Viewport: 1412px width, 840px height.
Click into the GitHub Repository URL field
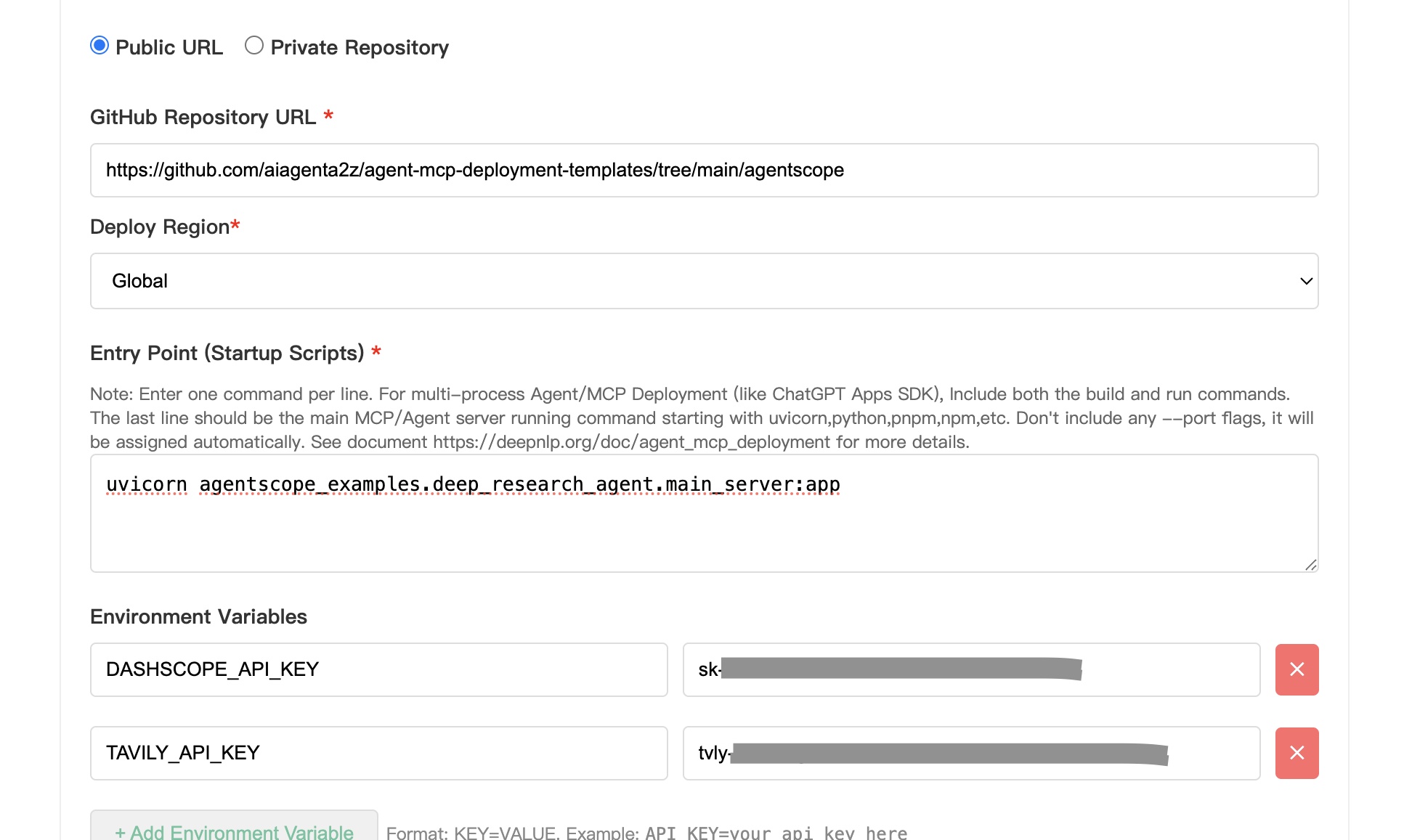point(703,170)
